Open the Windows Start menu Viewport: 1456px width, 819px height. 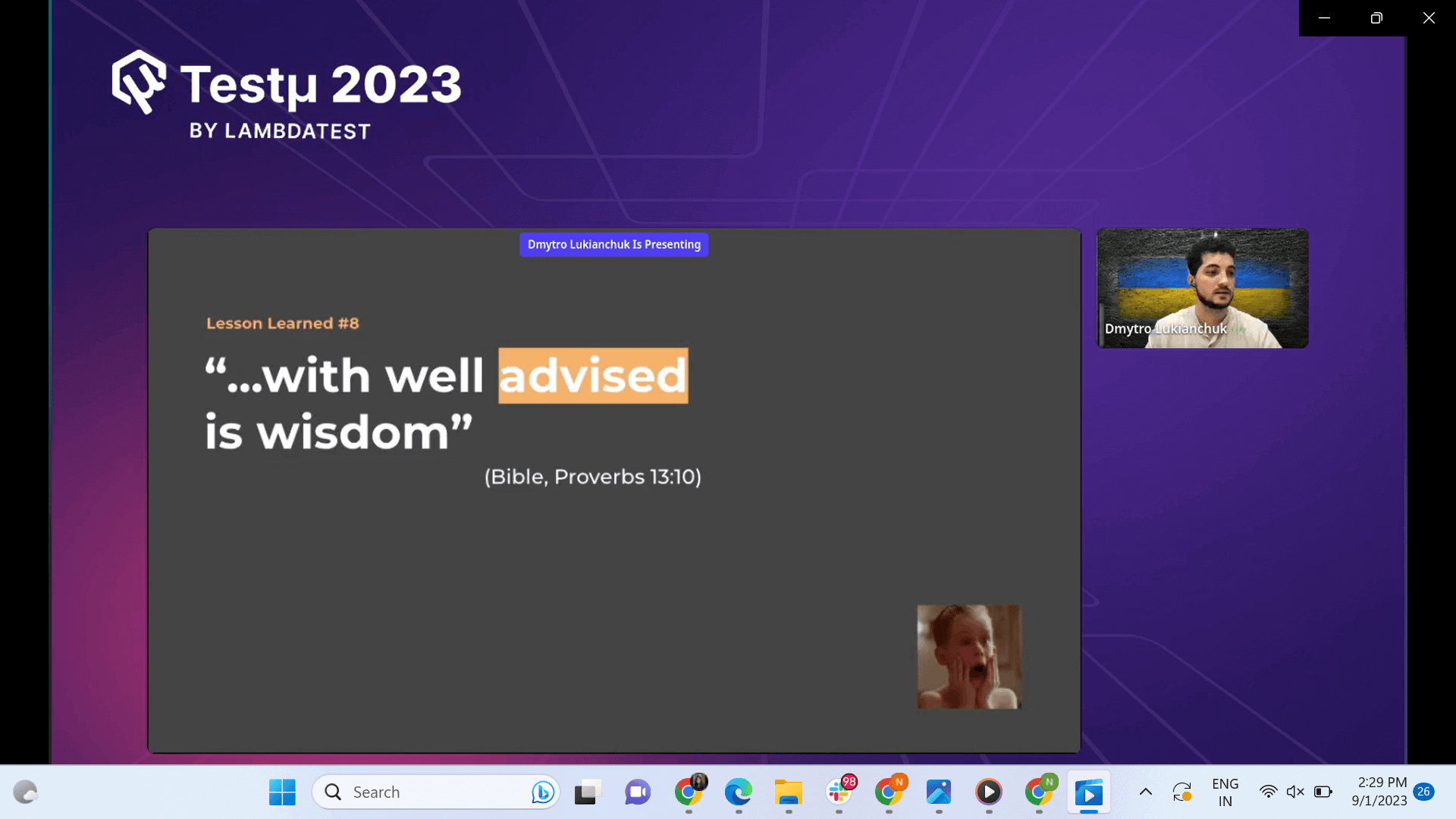(x=282, y=792)
